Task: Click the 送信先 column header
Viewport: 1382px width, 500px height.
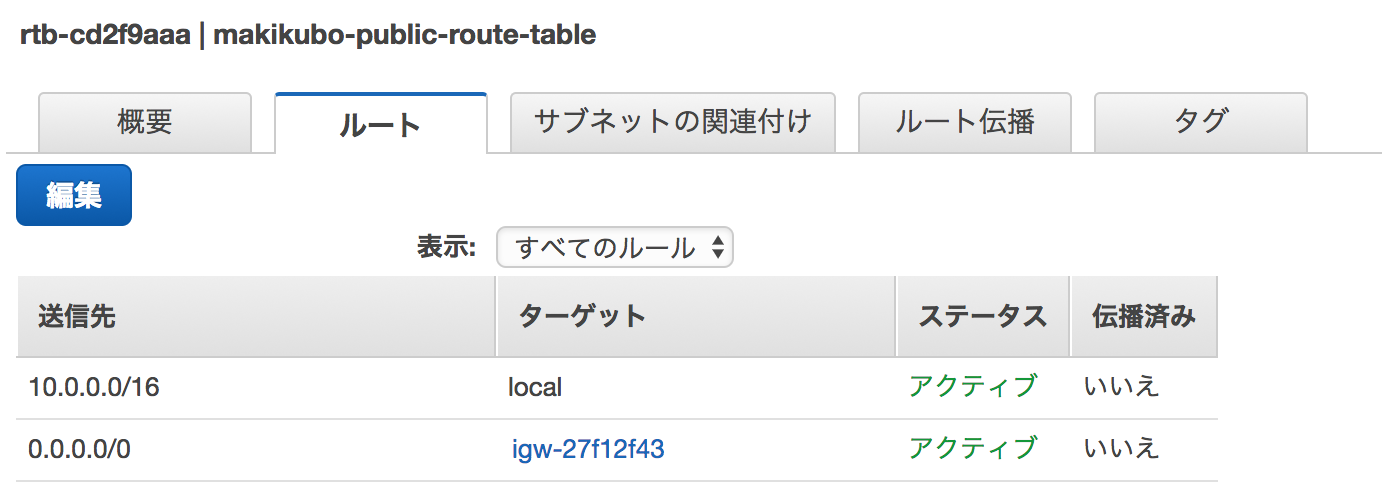Action: (77, 317)
